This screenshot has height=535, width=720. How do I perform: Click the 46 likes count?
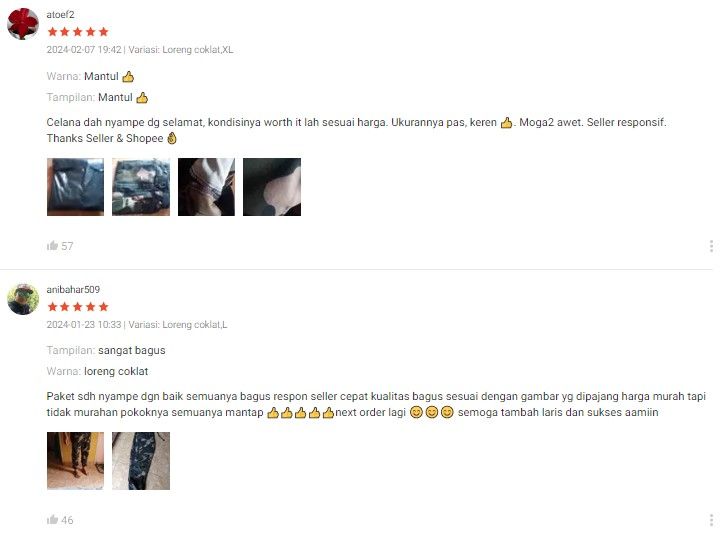click(x=67, y=520)
